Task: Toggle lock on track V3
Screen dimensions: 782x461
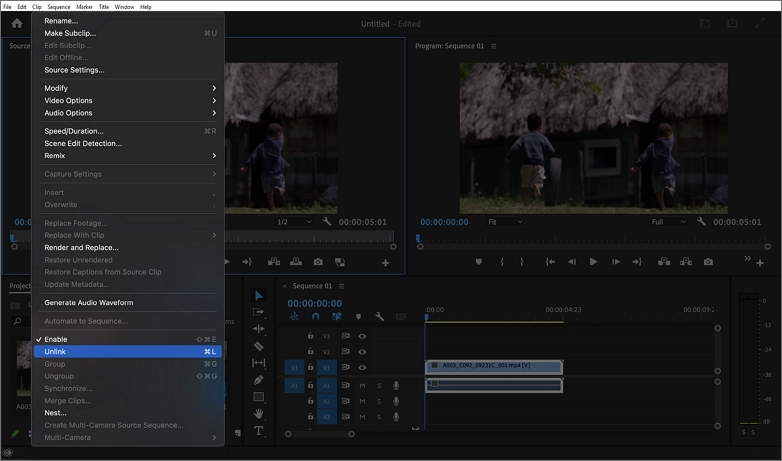Action: tap(310, 336)
